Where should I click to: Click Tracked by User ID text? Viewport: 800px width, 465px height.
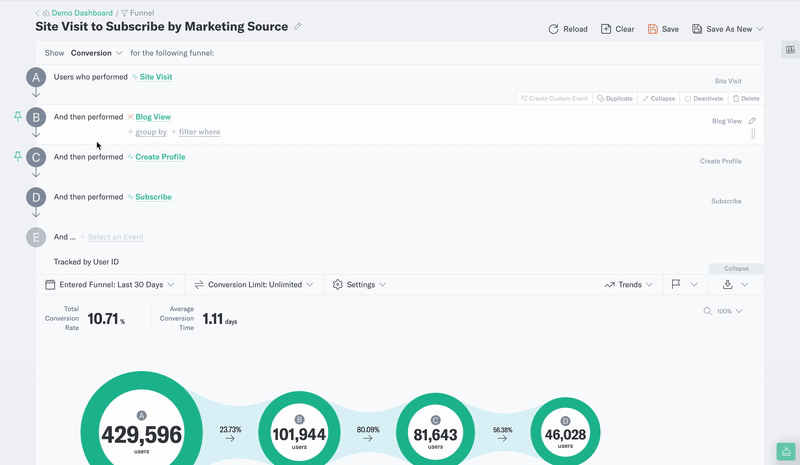pos(86,262)
